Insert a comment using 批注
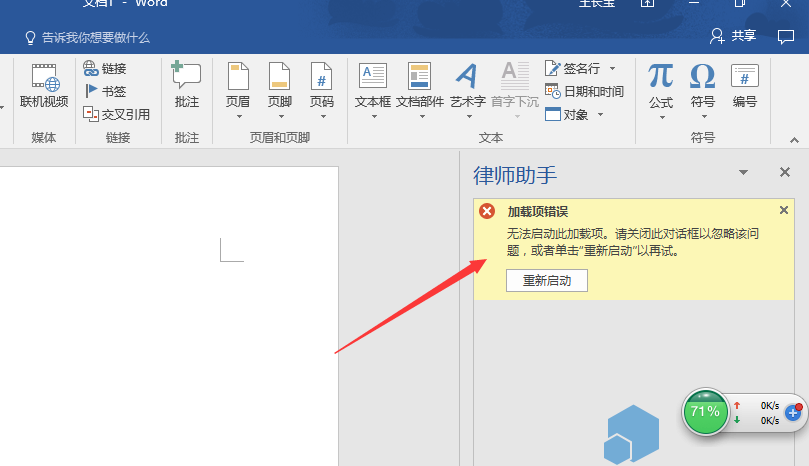The image size is (809, 466). (186, 85)
